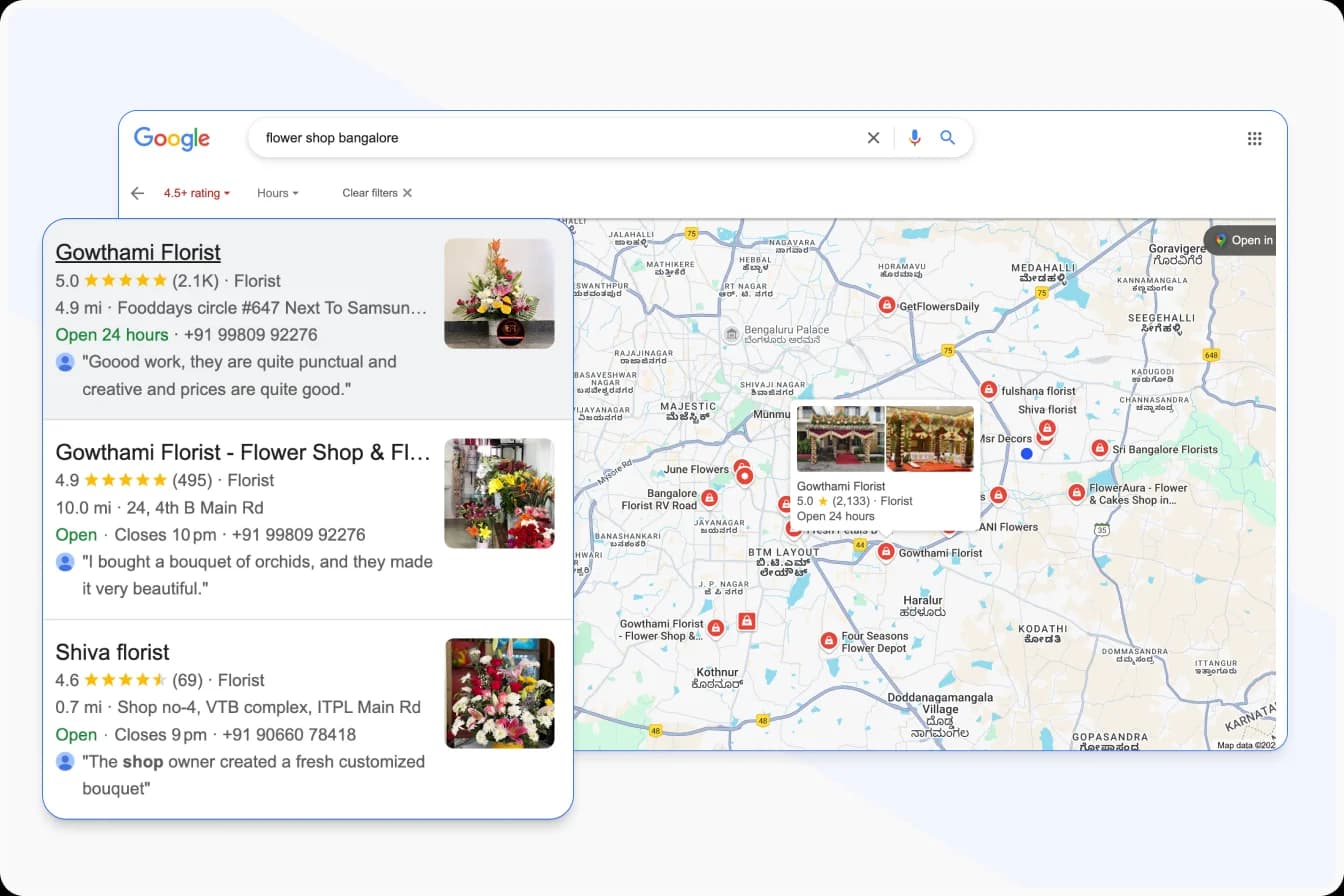Click the FlowerAura - Flower & Cakes Shop pin
Screen dimensions: 1344x896
1076,492
